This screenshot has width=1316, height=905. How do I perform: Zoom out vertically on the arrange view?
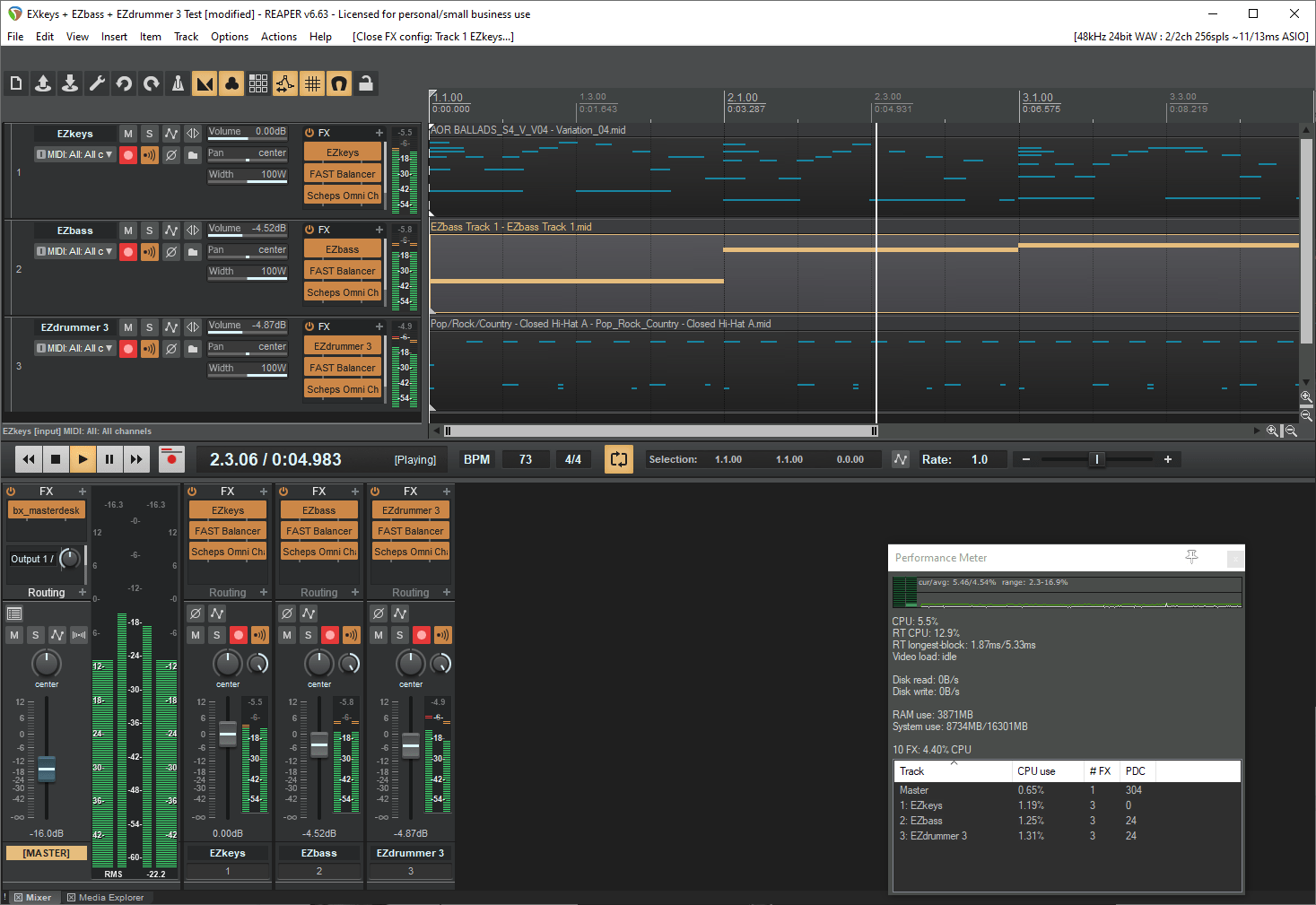[x=1306, y=415]
